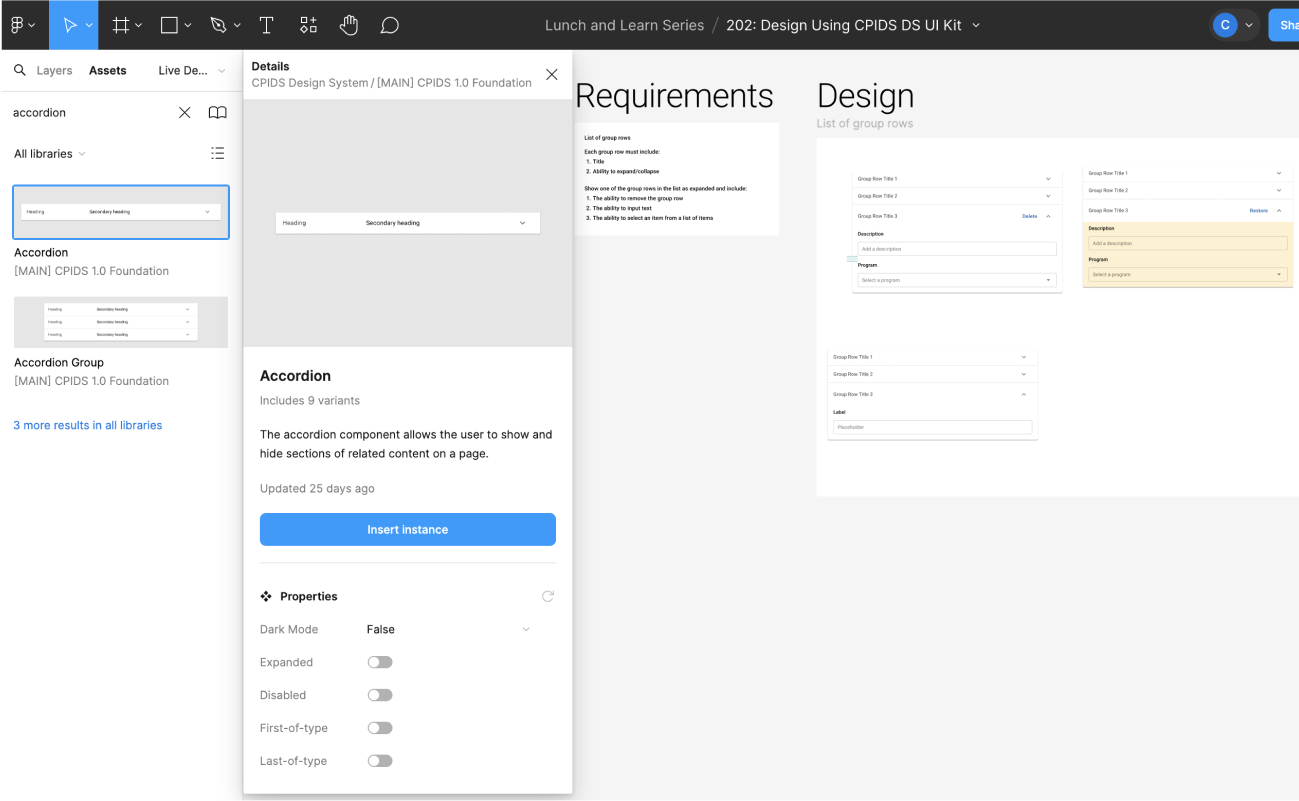Open the Resources/components panel
The image size is (1299, 801).
[308, 24]
